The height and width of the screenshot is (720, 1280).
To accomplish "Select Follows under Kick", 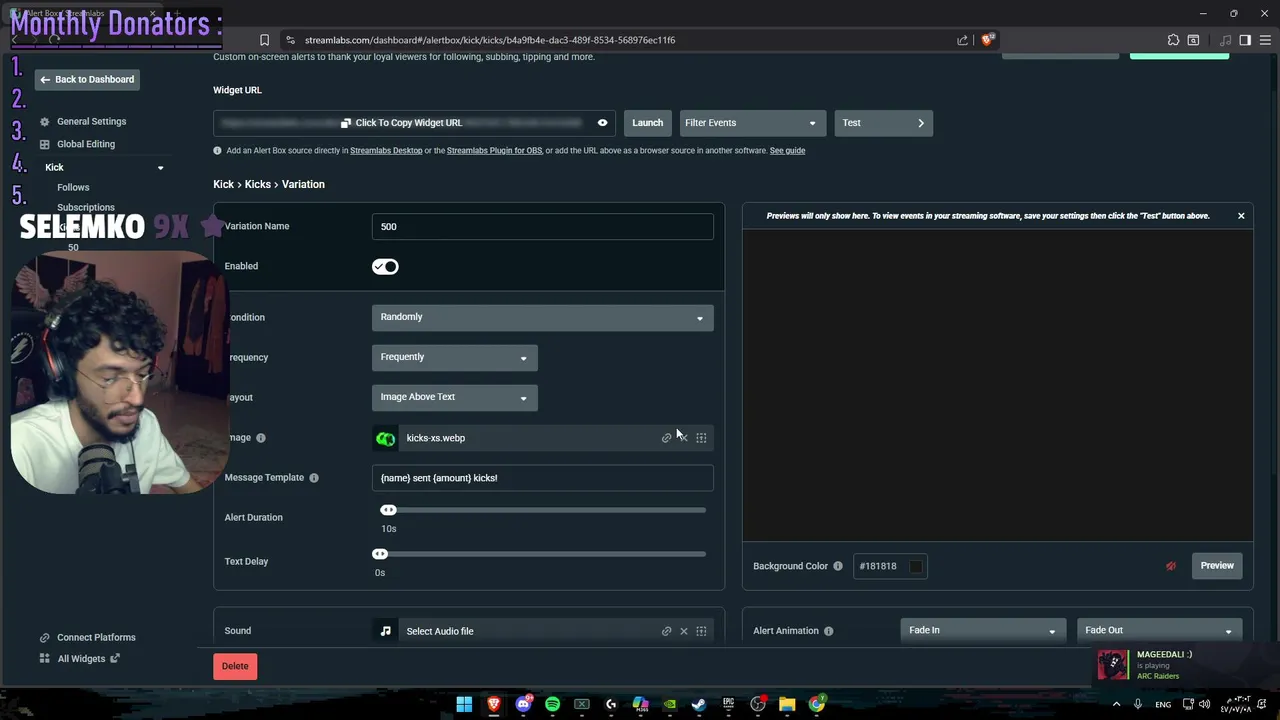I will pos(73,187).
